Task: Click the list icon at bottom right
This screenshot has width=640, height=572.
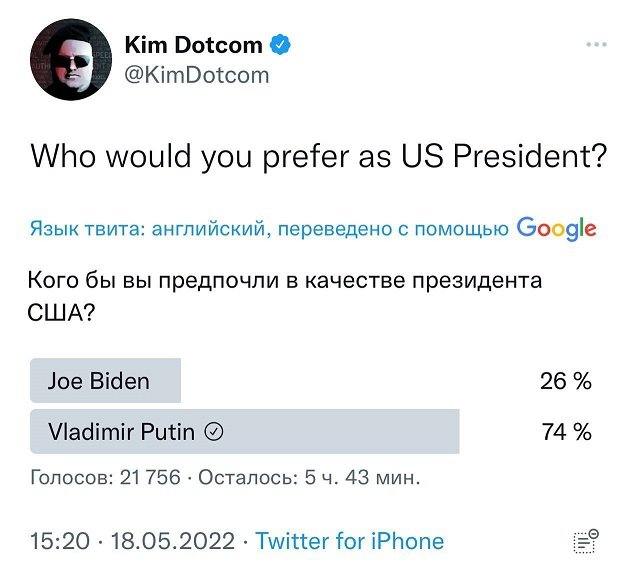Action: (x=585, y=541)
